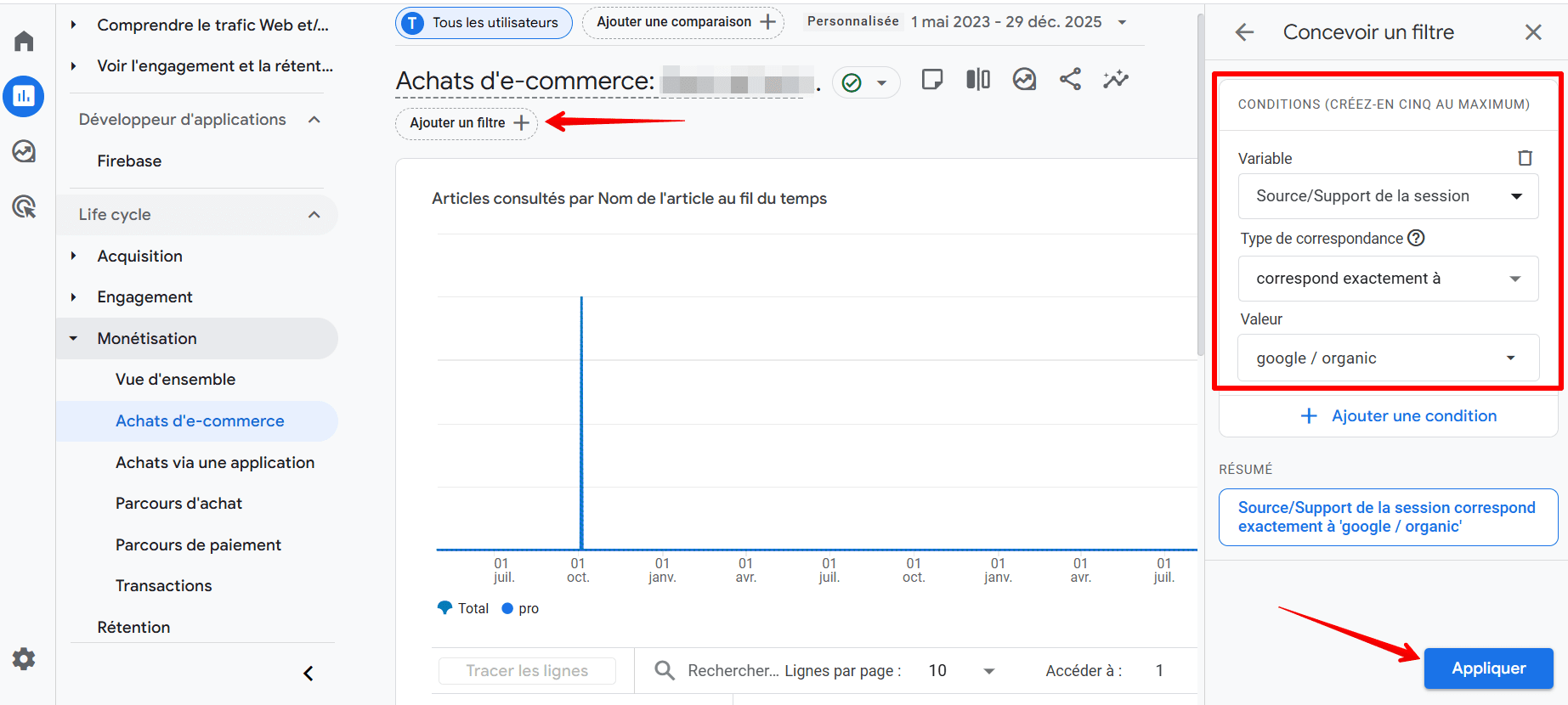1568x705 pixels.
Task: Open the Advertising icon in left rail
Action: pyautogui.click(x=24, y=206)
